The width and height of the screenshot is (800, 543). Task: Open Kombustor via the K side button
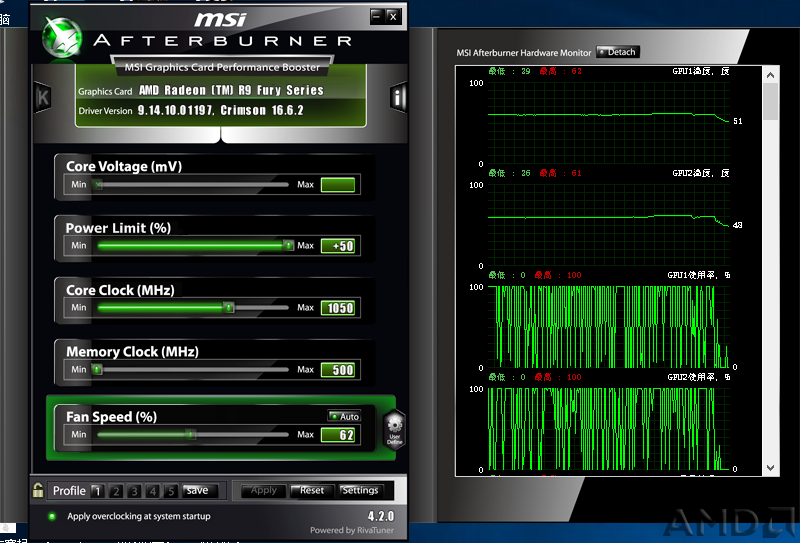pos(42,97)
